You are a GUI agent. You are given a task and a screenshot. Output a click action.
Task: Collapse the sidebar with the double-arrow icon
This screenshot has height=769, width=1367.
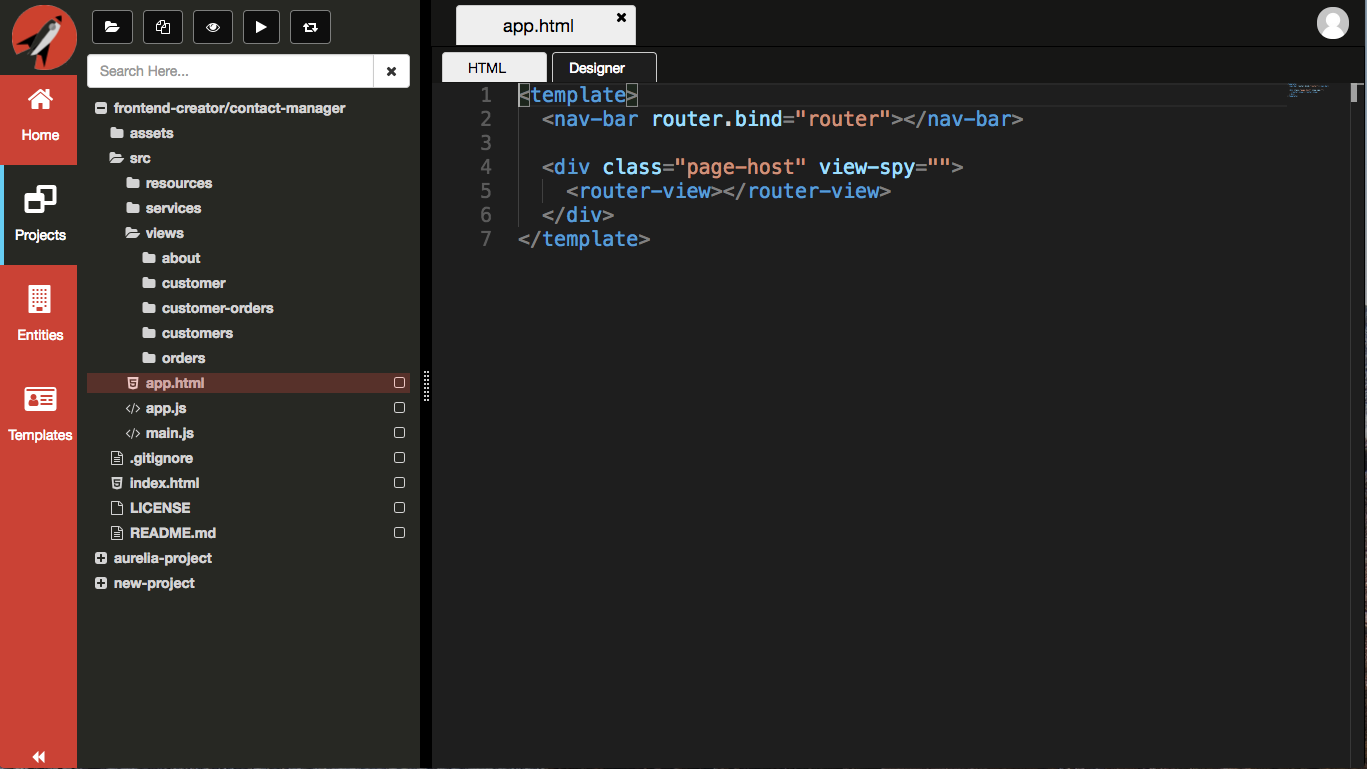(x=39, y=757)
